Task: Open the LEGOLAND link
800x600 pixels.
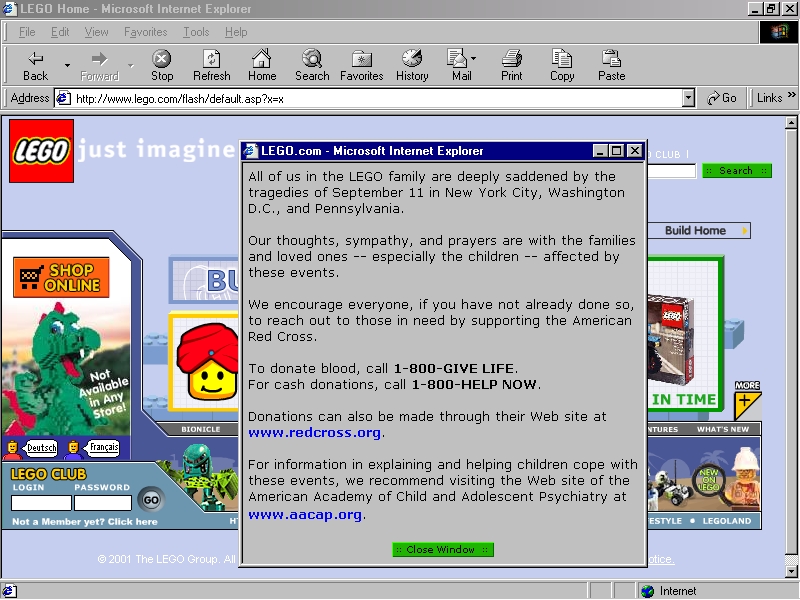Action: [x=727, y=521]
